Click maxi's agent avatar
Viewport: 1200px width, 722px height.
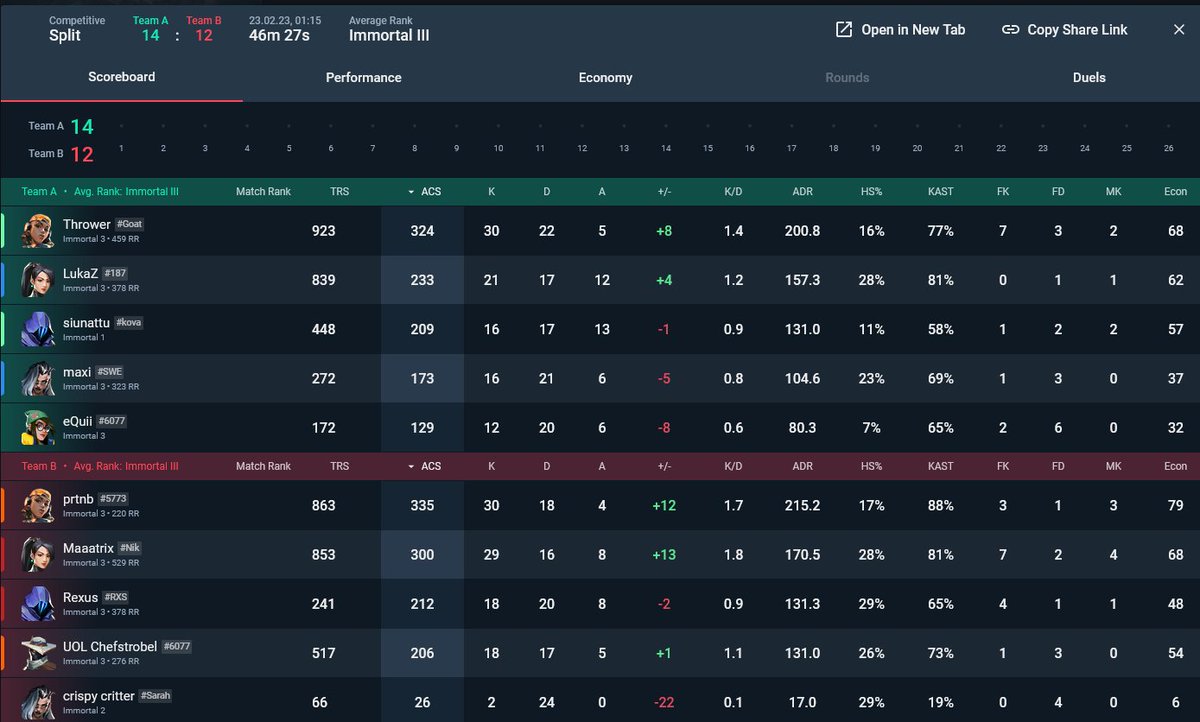[x=38, y=379]
